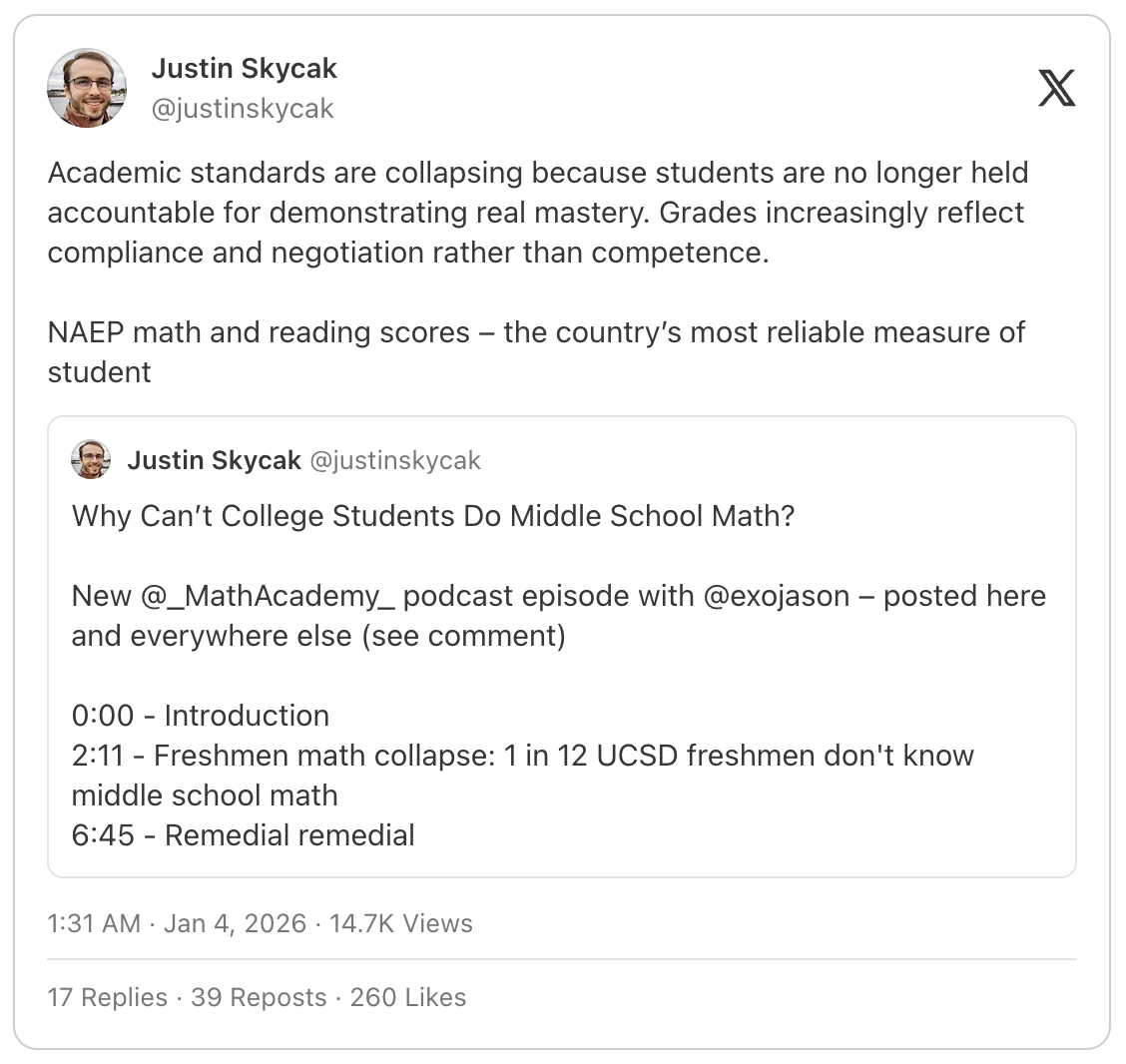Open the X logo icon

pos(1056,88)
